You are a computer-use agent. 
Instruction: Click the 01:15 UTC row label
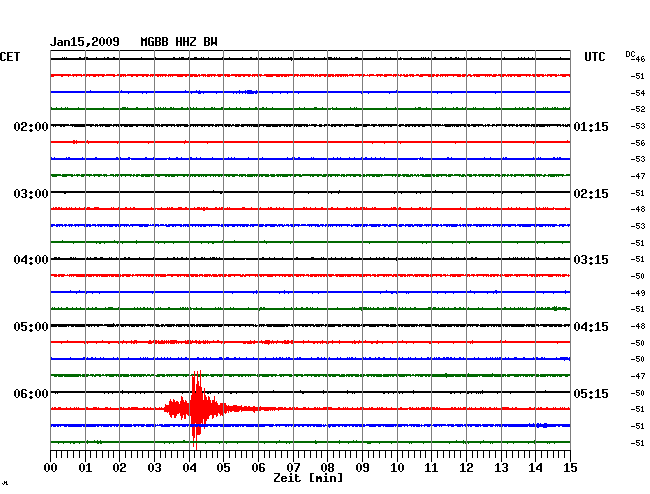[591, 126]
